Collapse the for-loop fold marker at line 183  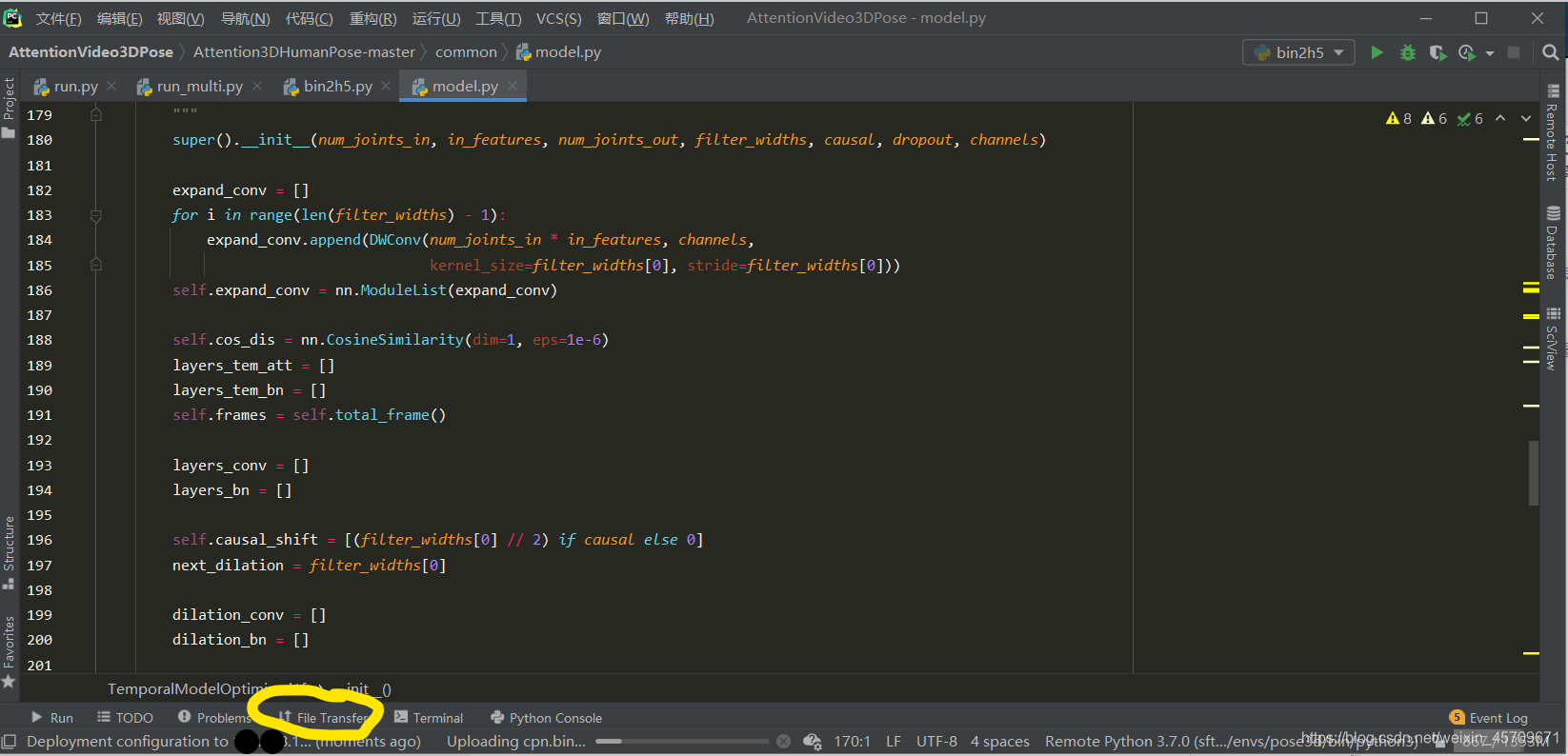click(96, 215)
